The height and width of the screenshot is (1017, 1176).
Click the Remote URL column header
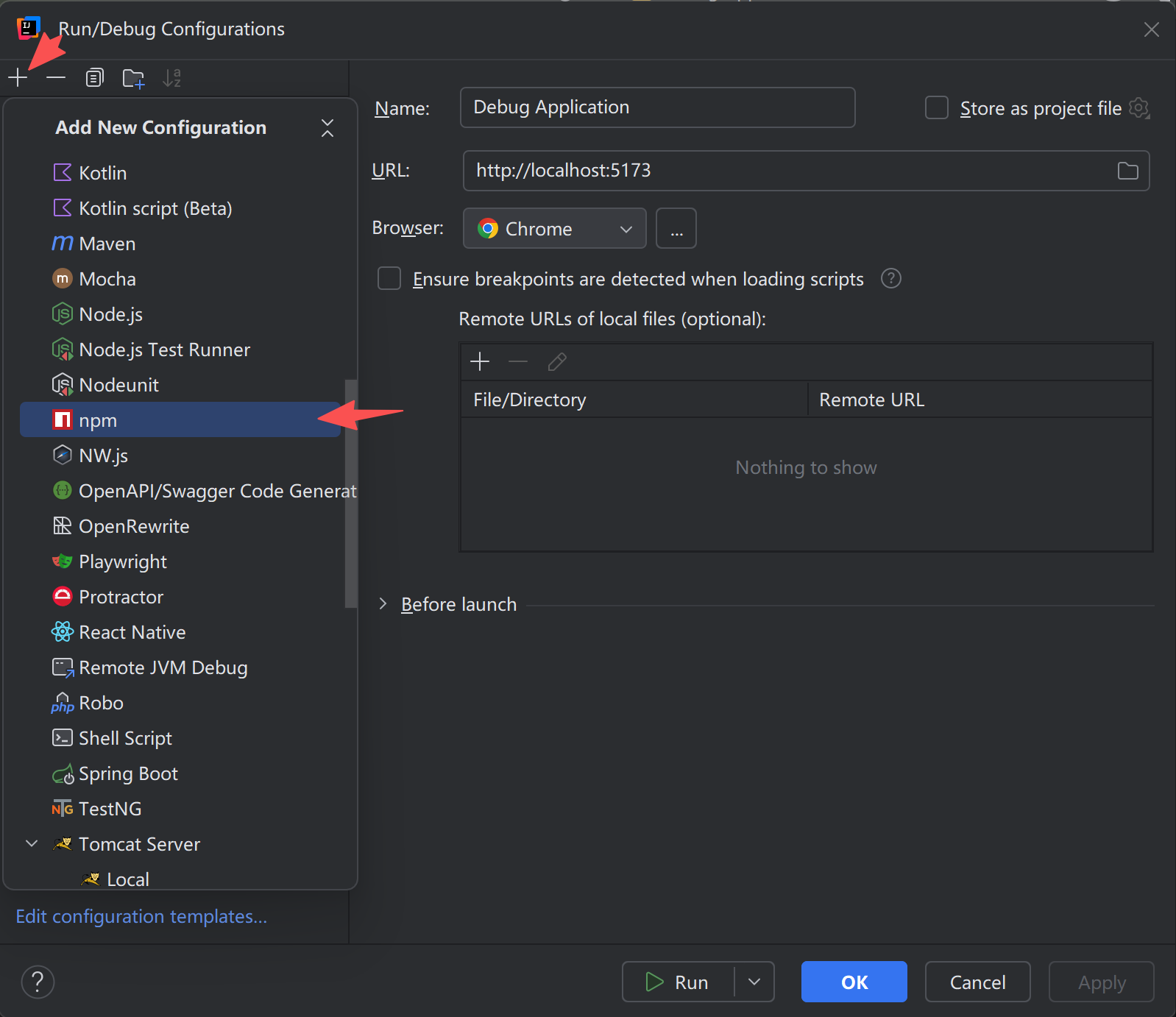(x=980, y=400)
